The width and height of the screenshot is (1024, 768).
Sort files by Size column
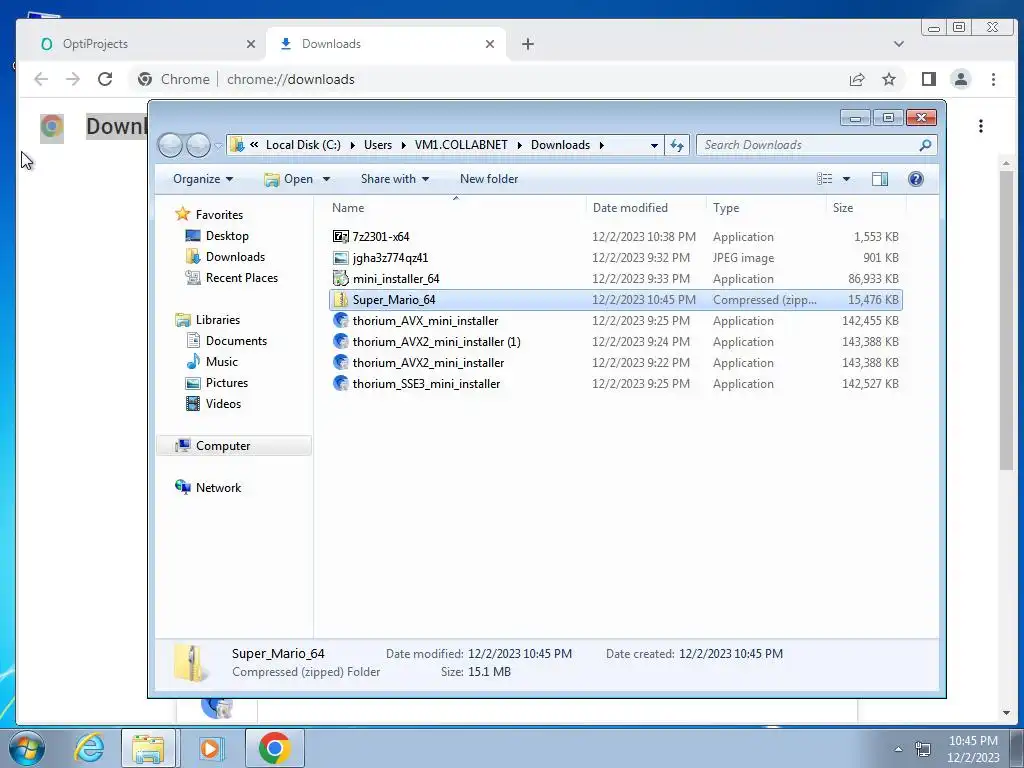click(x=866, y=208)
